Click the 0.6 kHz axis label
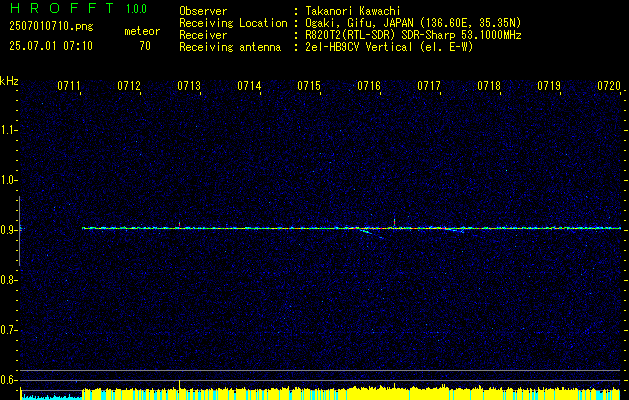Screen dimensions: 629x400 tap(8, 380)
